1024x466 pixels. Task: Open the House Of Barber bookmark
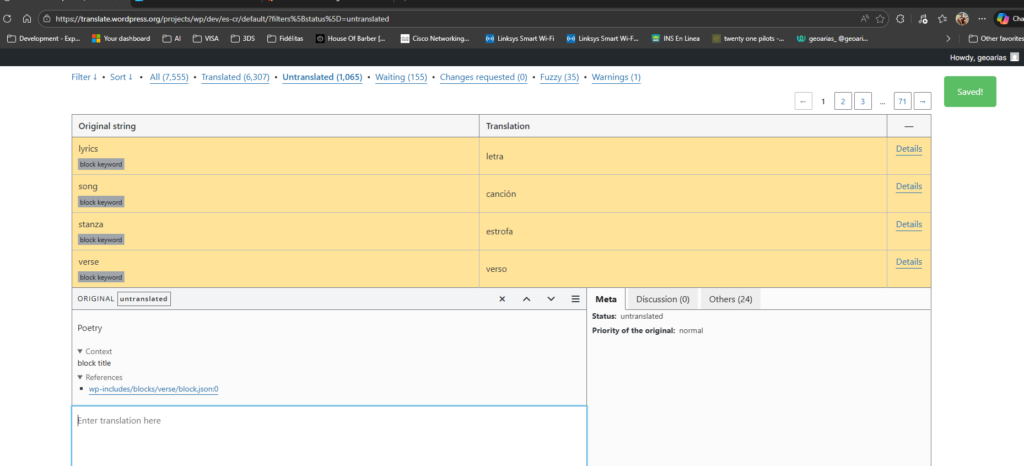pyautogui.click(x=351, y=39)
